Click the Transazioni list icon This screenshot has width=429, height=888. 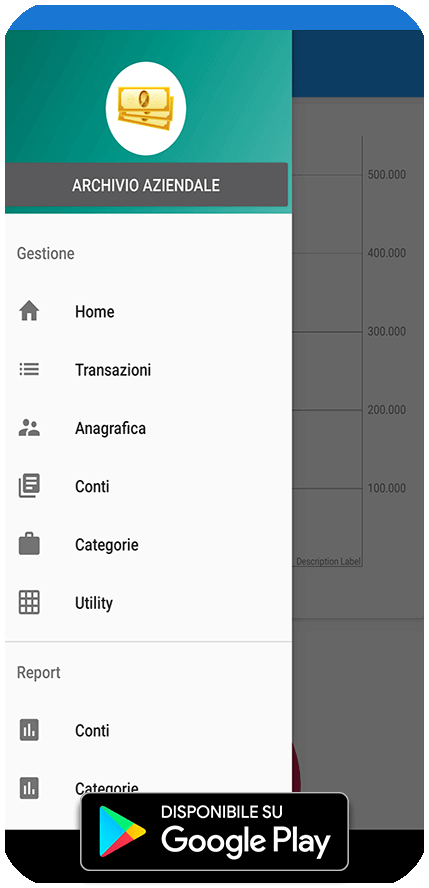pos(29,370)
